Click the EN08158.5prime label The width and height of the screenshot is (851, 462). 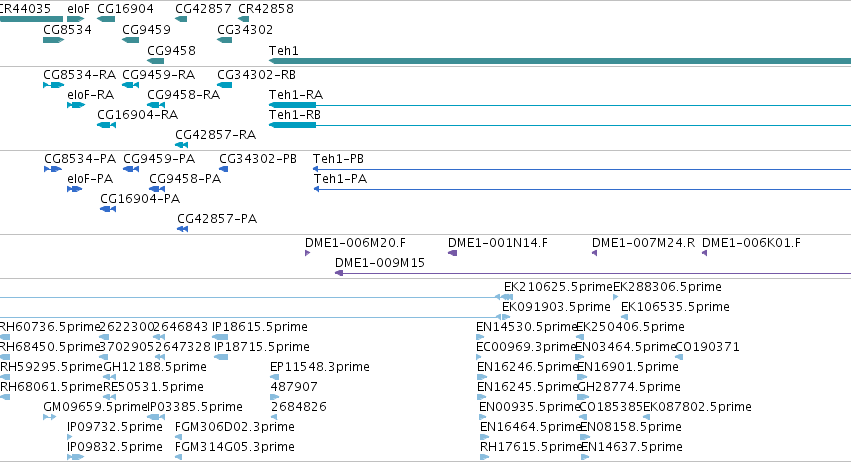point(631,427)
